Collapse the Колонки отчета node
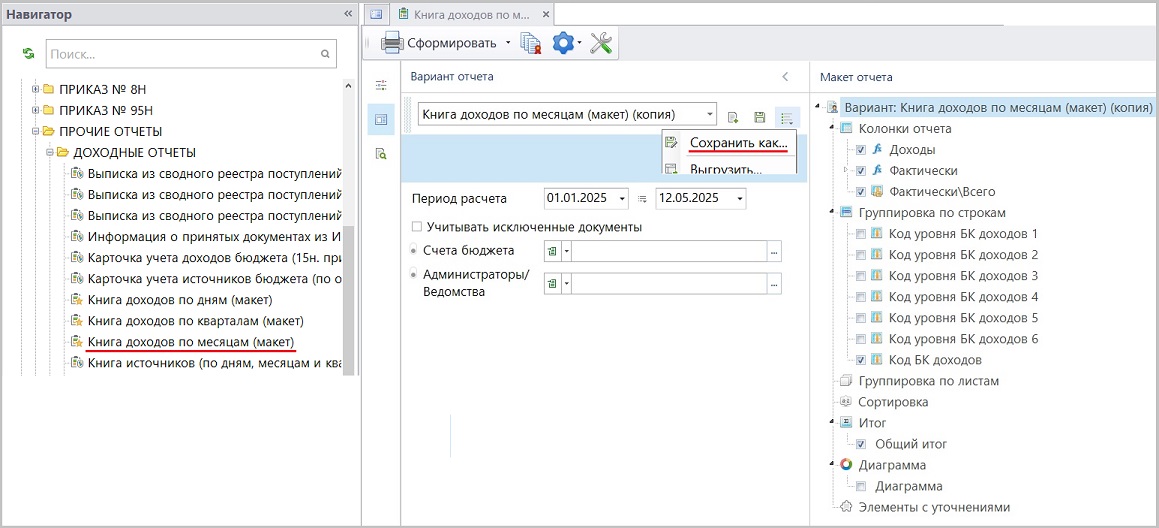Viewport: 1159px width, 528px height. point(833,128)
